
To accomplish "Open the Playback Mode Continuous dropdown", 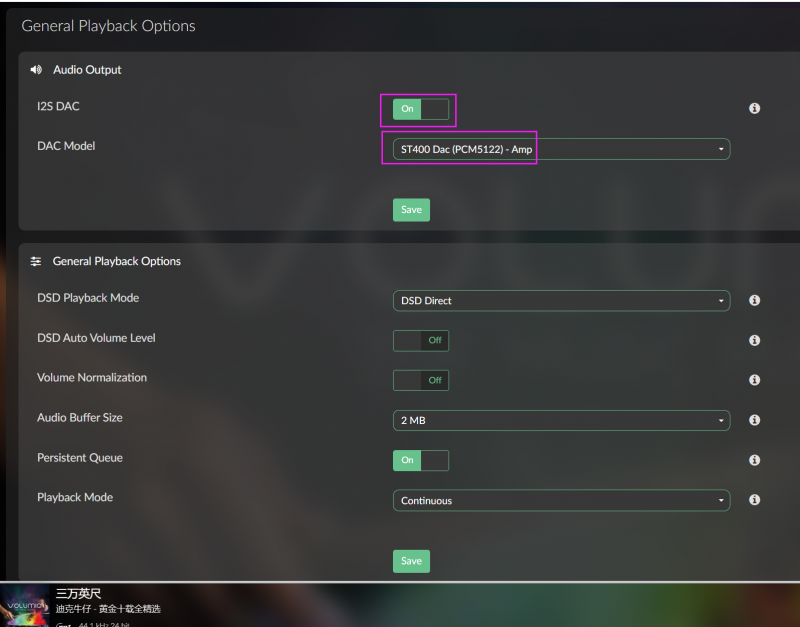I will tap(561, 500).
